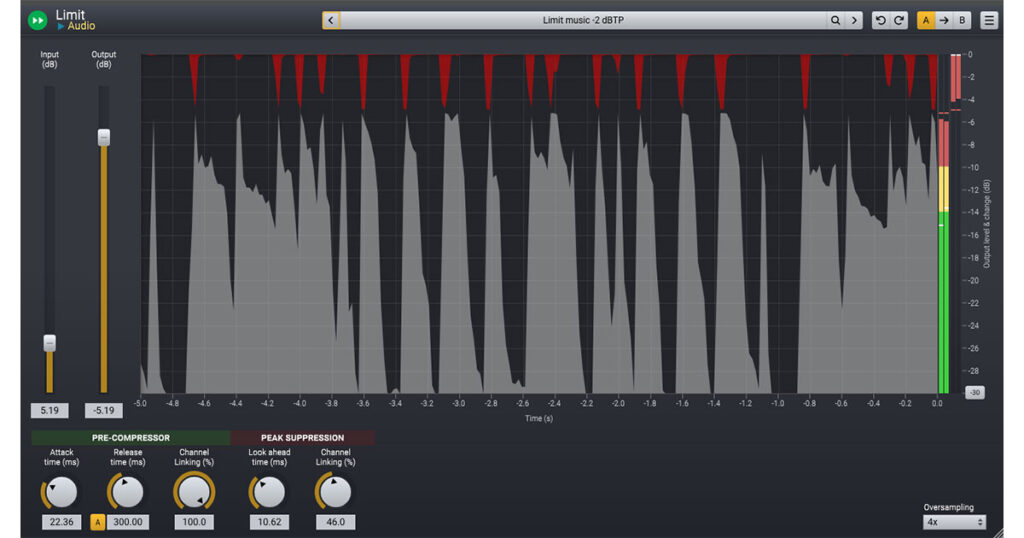The image size is (1024, 538).
Task: Click the -30 meter range button
Action: click(974, 392)
